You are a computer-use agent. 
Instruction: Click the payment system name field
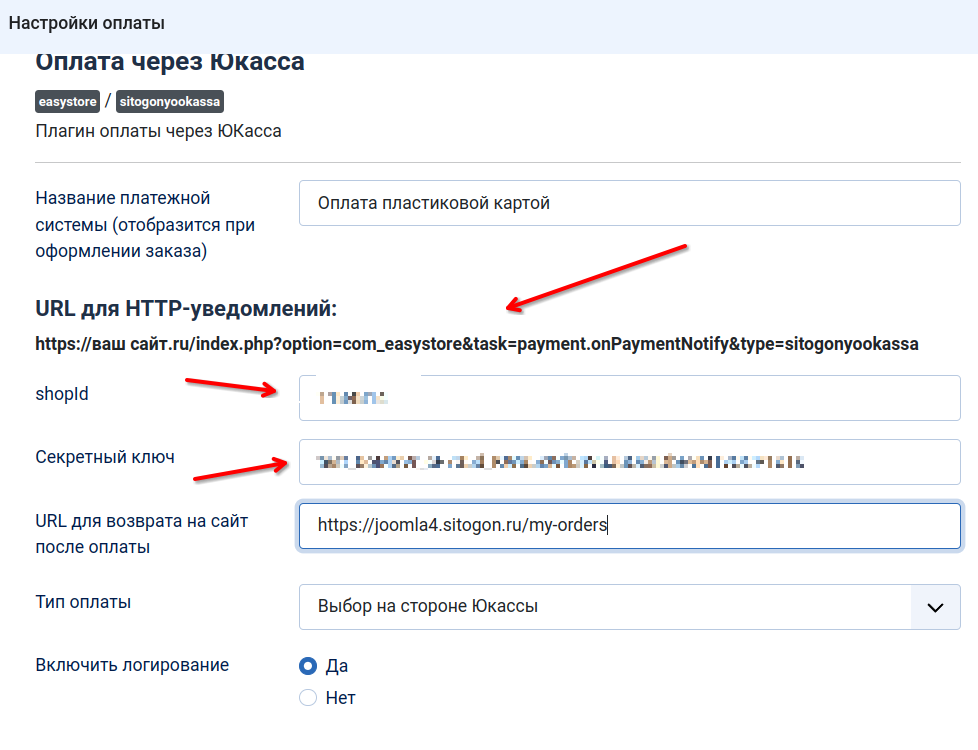tap(629, 204)
